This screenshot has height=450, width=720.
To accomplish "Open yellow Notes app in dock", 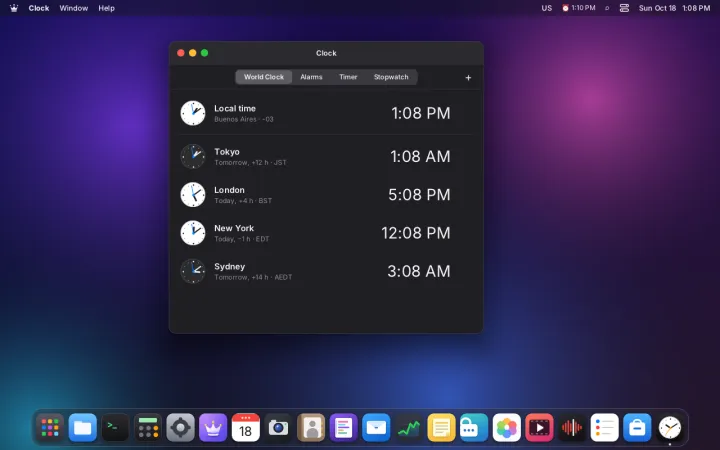I will [x=441, y=428].
